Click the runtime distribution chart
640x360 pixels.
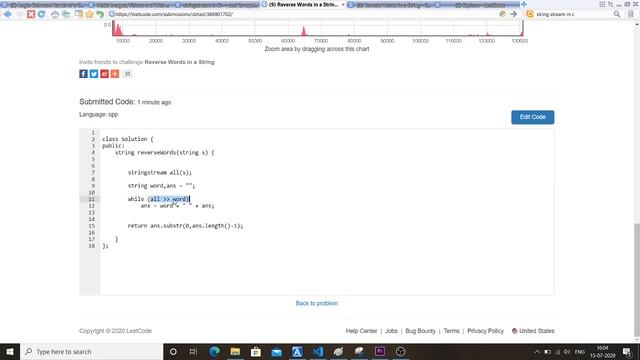pos(318,29)
